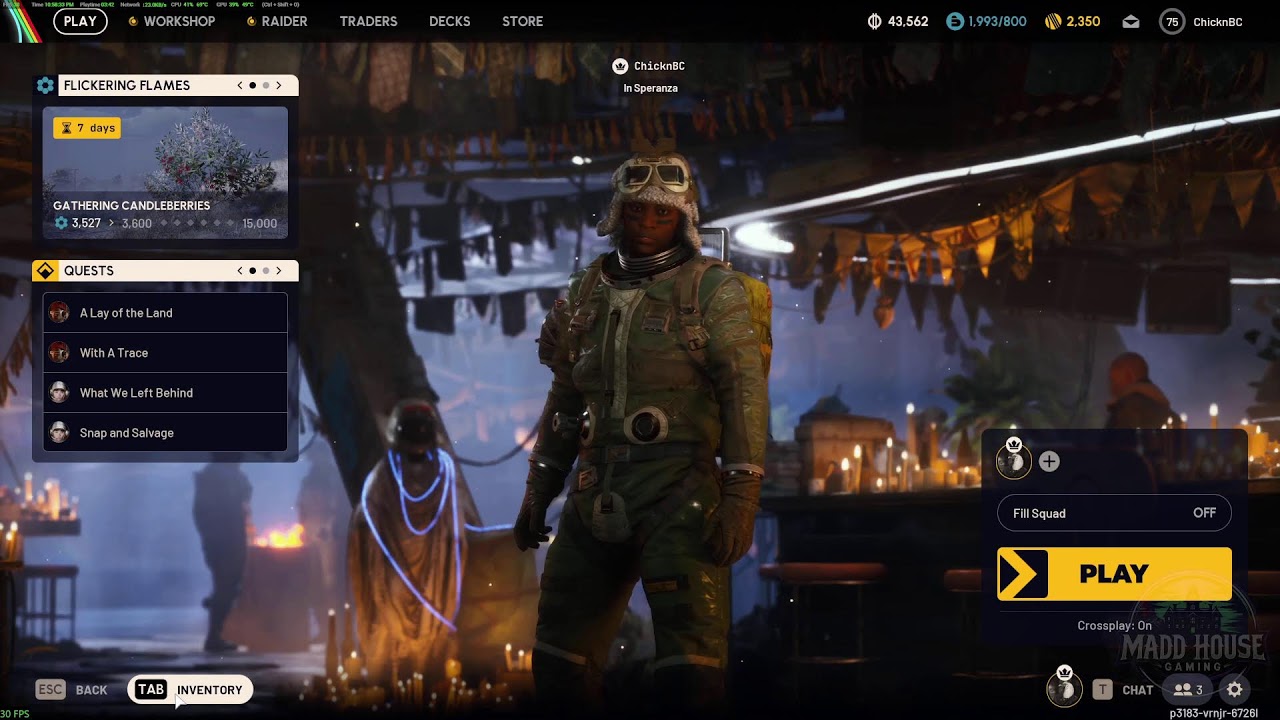Open settings gear icon at bottom right

pyautogui.click(x=1235, y=690)
